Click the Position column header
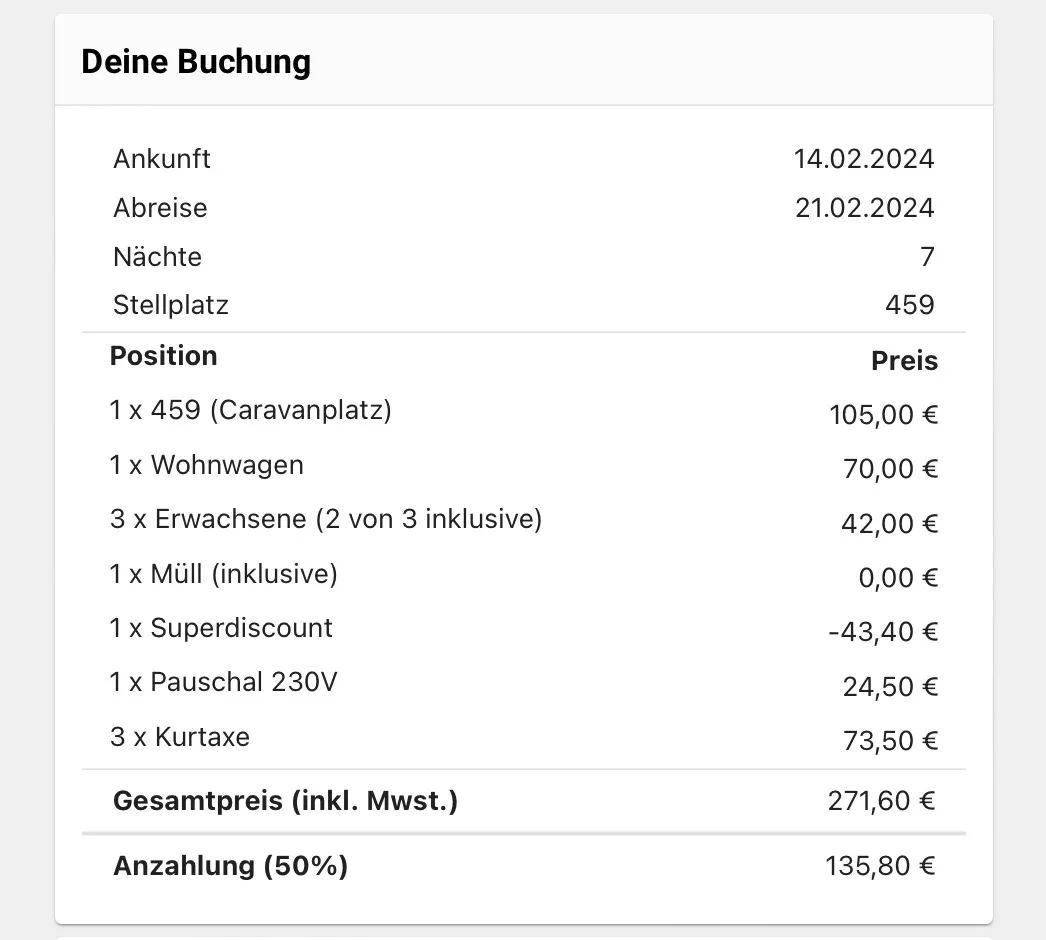 (x=163, y=356)
